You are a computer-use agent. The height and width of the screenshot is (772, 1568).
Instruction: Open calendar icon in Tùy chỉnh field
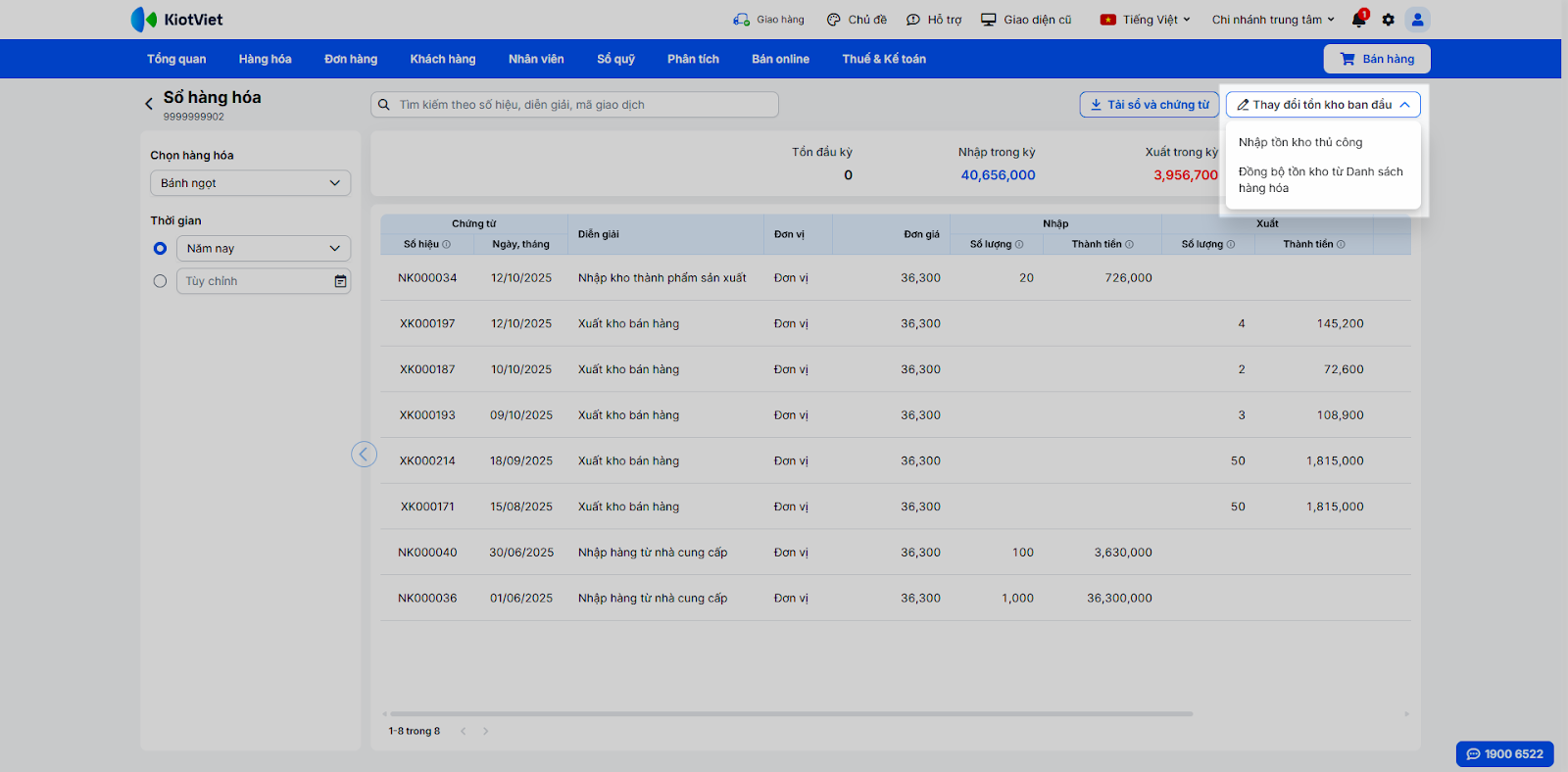(340, 281)
